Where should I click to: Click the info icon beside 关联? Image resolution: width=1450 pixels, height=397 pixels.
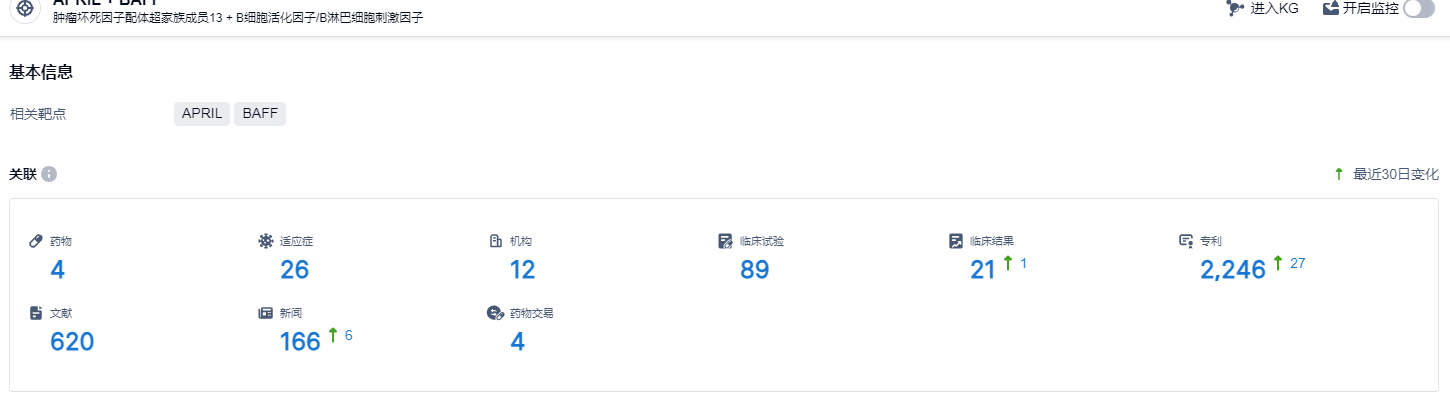[x=49, y=174]
